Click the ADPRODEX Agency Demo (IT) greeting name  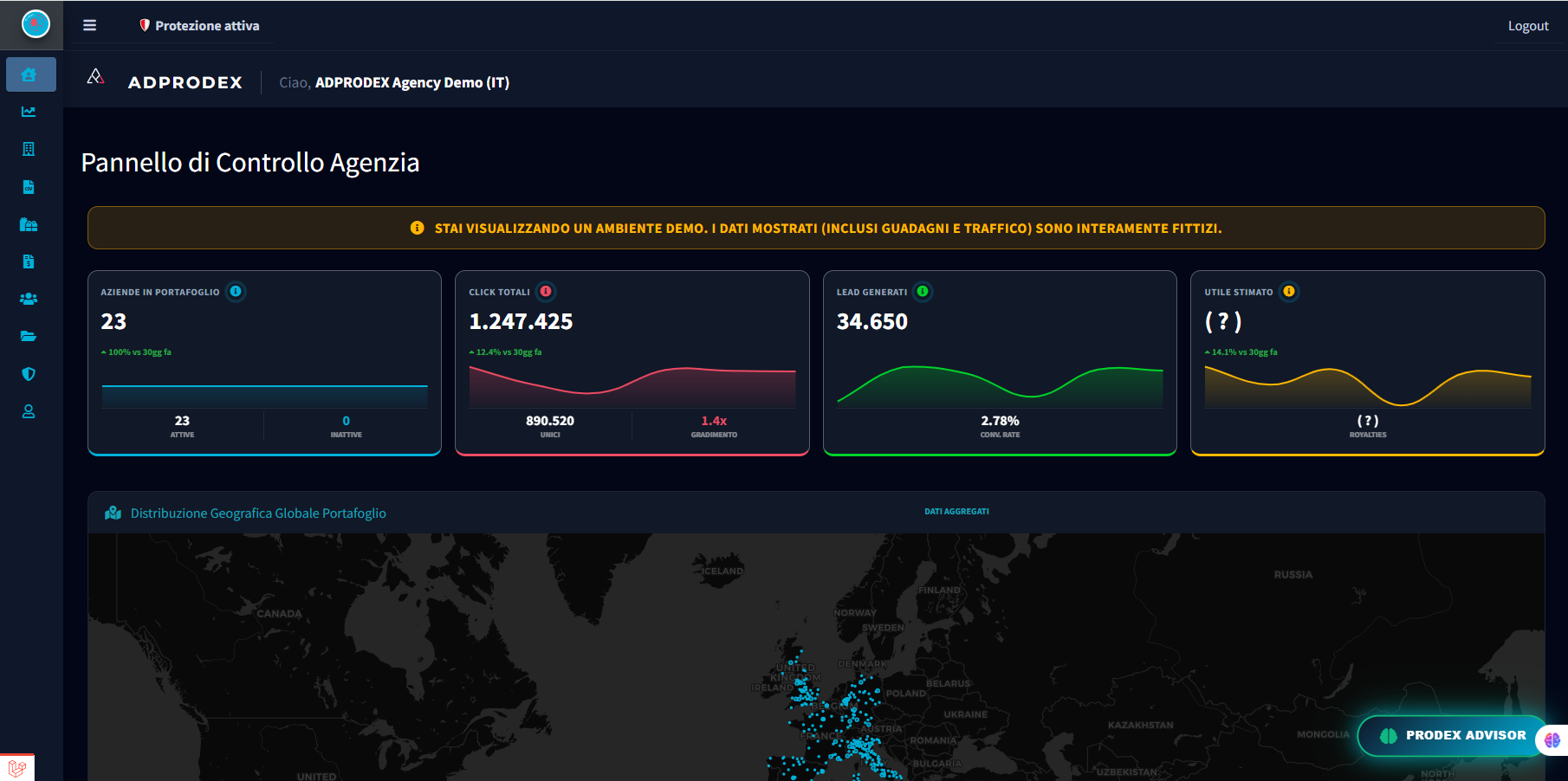(412, 82)
